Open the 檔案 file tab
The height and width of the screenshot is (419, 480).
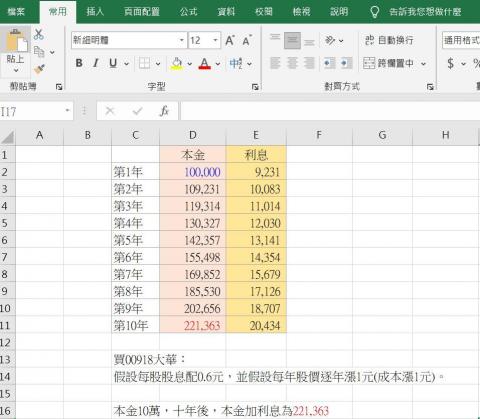click(x=16, y=12)
